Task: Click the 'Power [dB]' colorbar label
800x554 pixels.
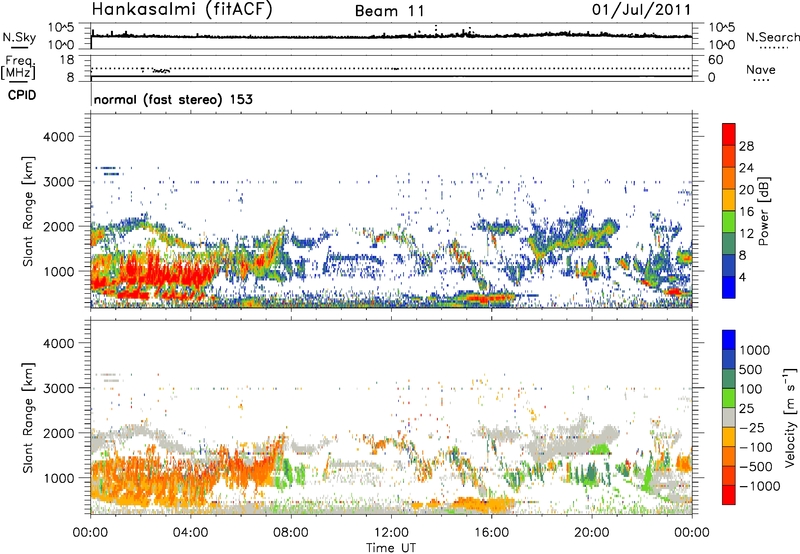Action: tap(763, 211)
